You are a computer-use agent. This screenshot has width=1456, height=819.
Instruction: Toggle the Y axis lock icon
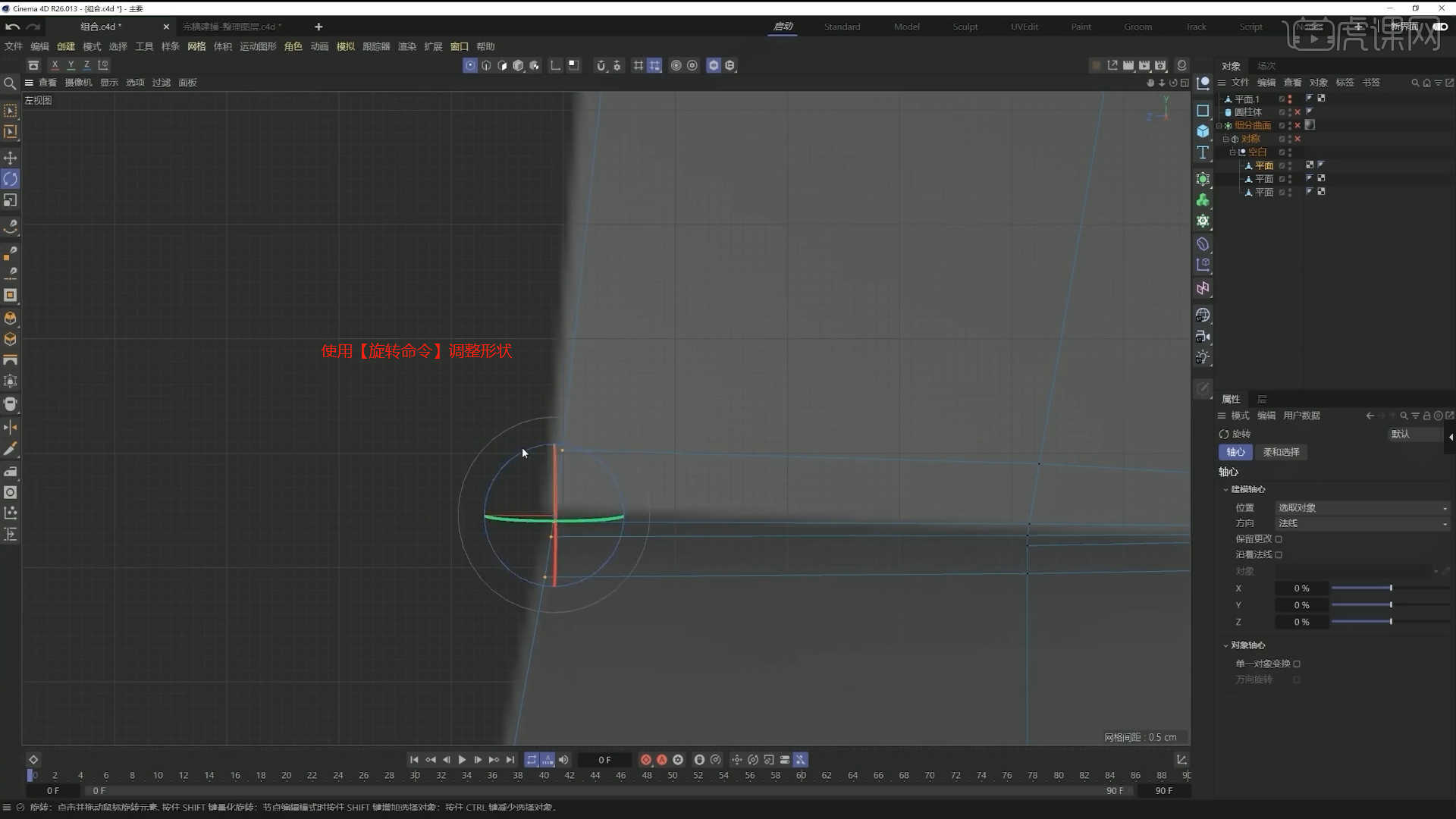(71, 65)
